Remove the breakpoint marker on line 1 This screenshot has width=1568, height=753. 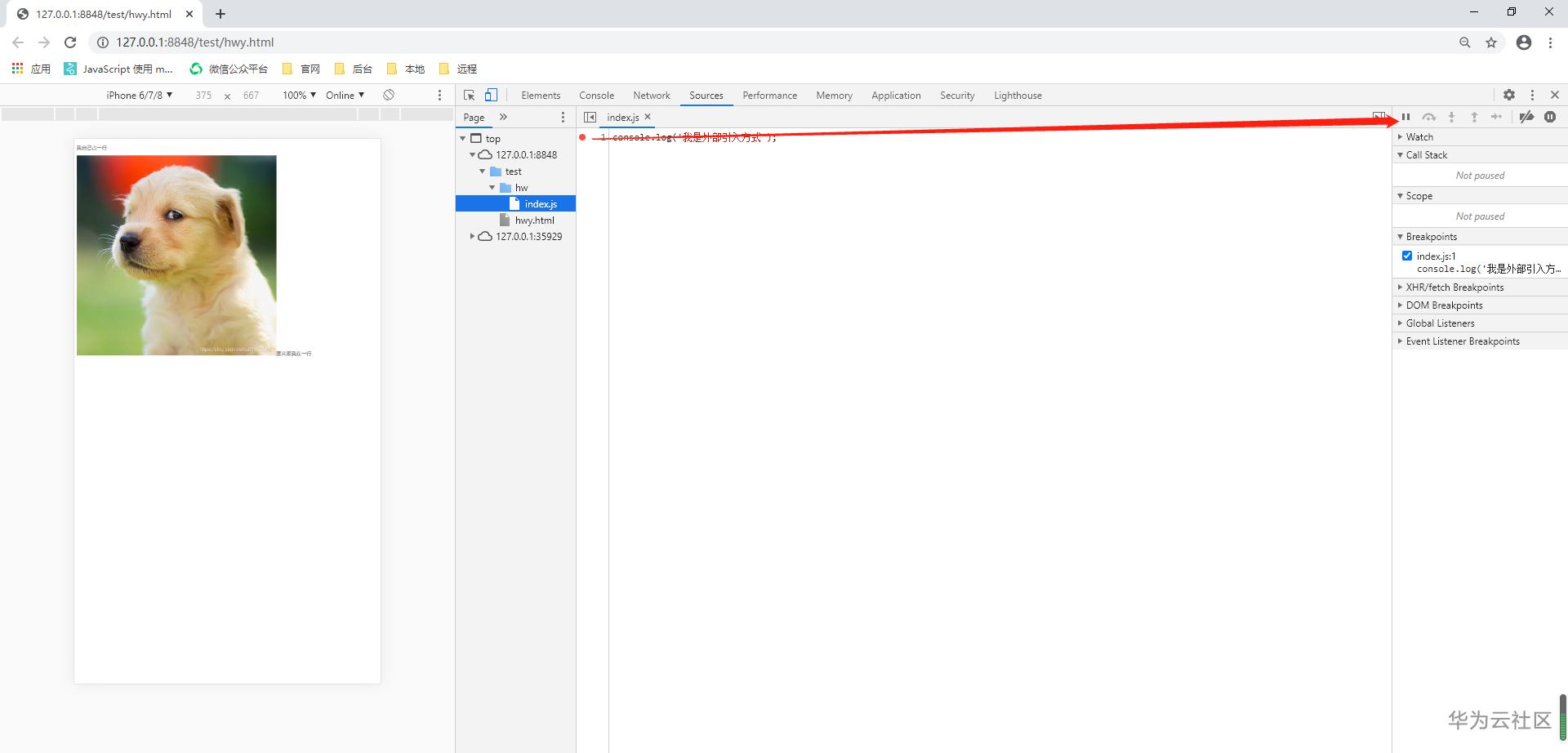coord(582,137)
